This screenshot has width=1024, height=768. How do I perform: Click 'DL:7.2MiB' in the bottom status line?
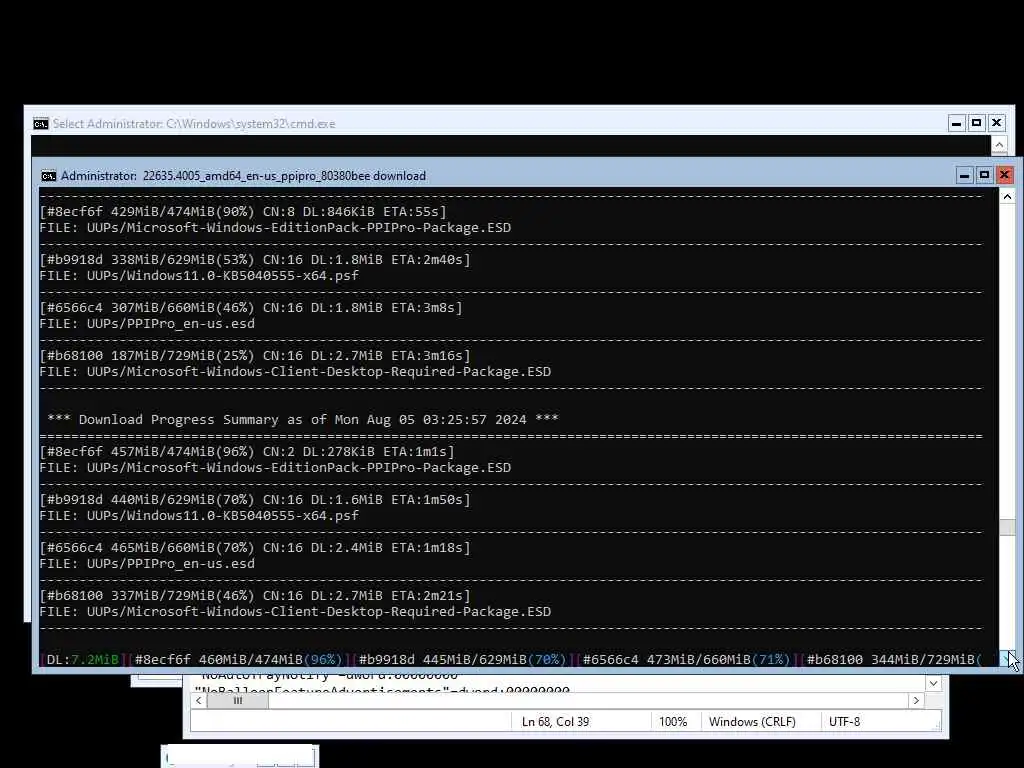coord(83,660)
